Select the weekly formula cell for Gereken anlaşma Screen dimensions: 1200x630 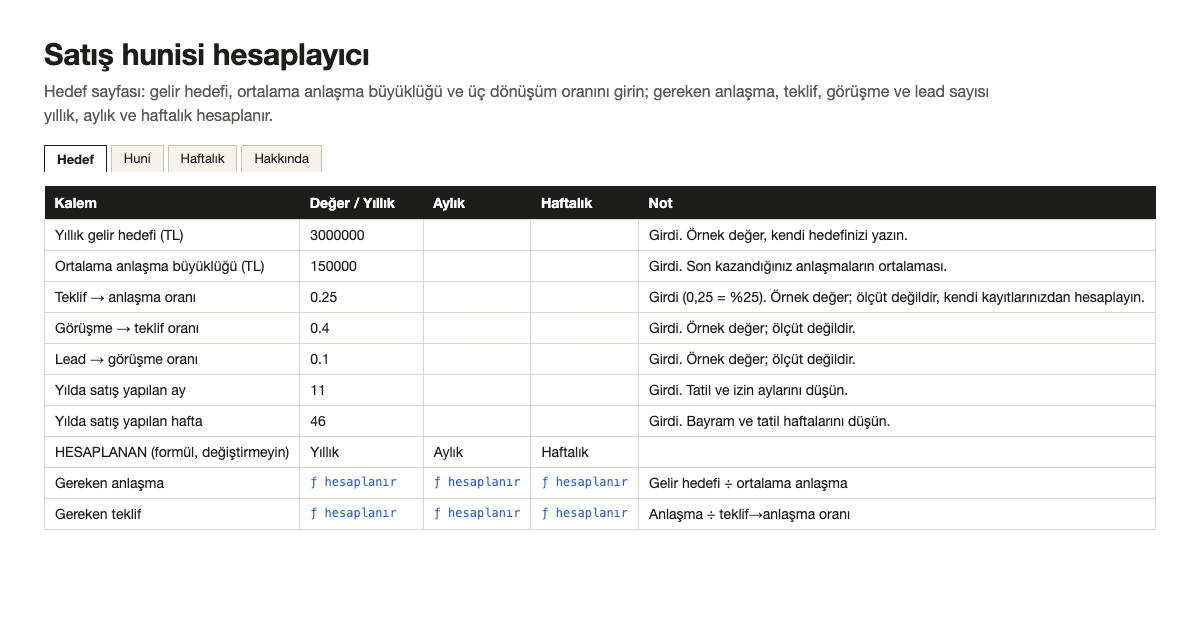[584, 483]
